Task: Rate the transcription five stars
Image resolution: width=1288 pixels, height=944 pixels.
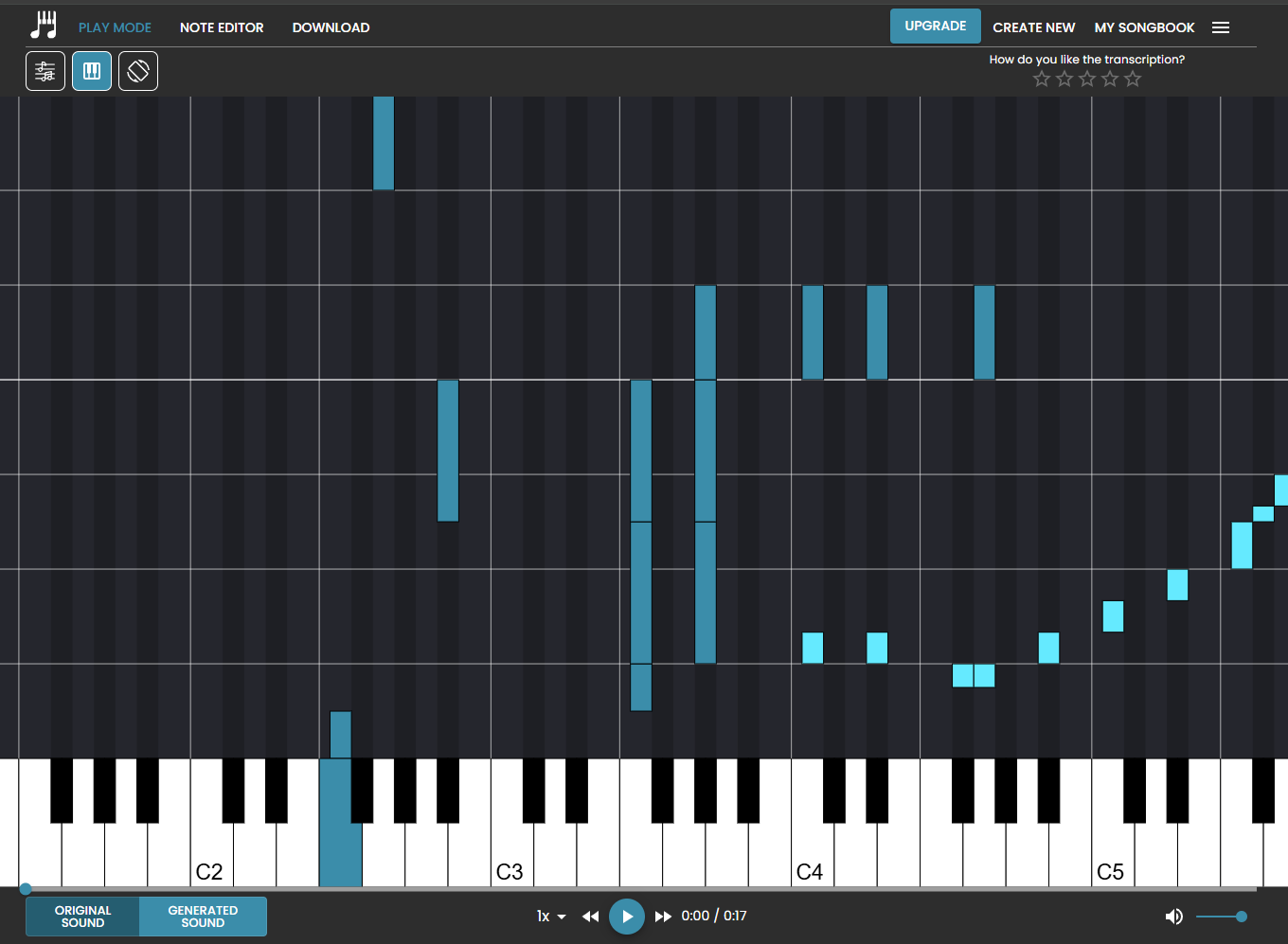Action: pyautogui.click(x=1133, y=80)
